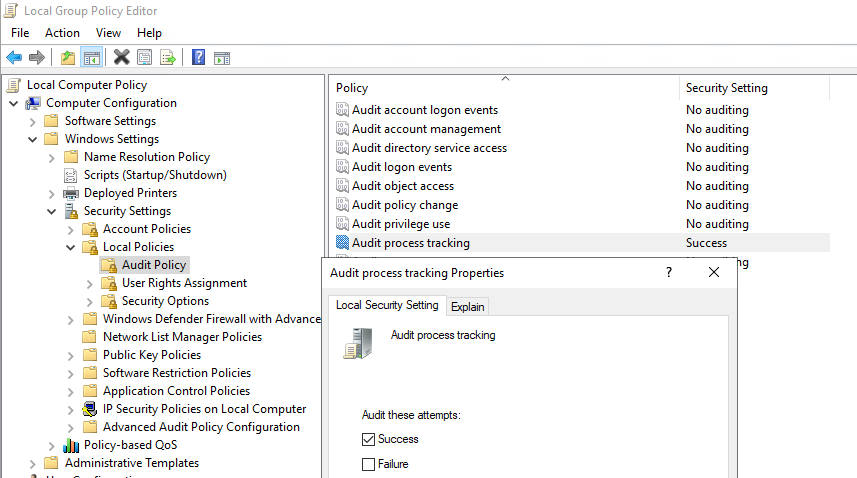Open the File menu
This screenshot has width=857, height=478.
coord(20,33)
